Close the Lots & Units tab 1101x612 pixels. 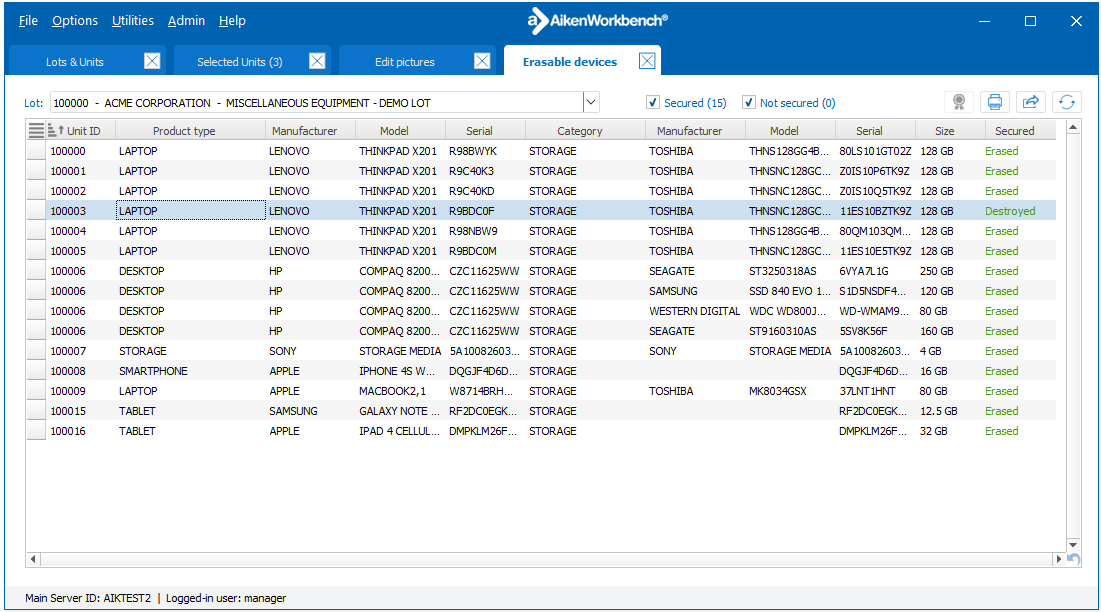[x=152, y=61]
